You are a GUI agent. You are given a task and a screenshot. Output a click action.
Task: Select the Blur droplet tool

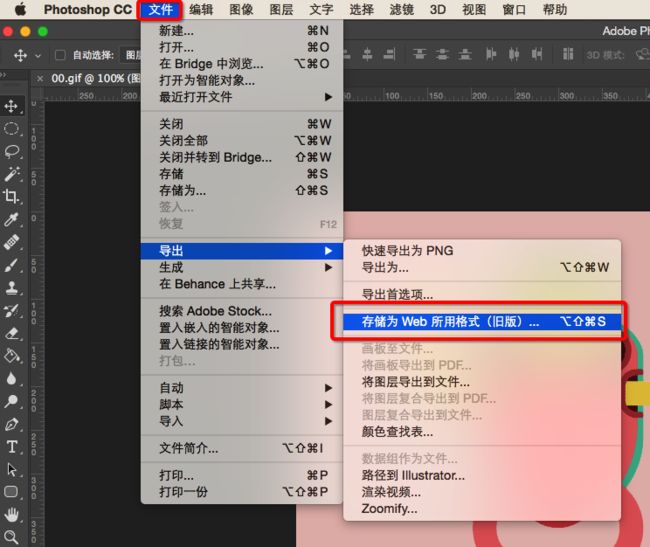coord(11,378)
